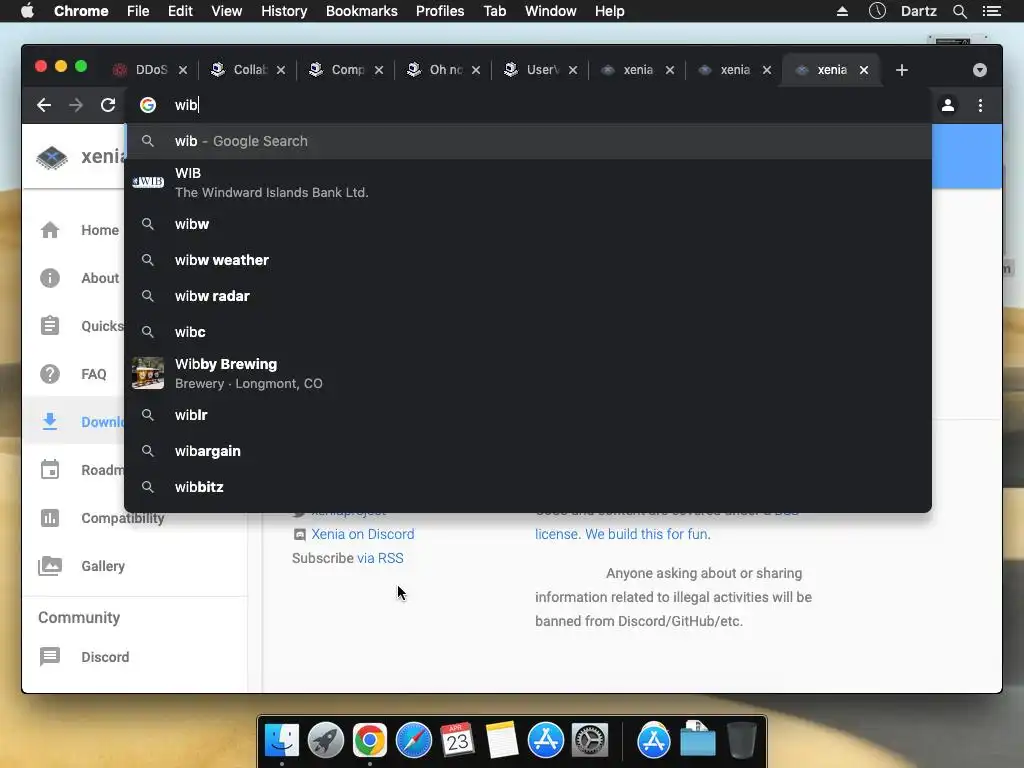This screenshot has height=768, width=1024.
Task: Click the Quickstart clipboard icon
Action: click(x=50, y=326)
